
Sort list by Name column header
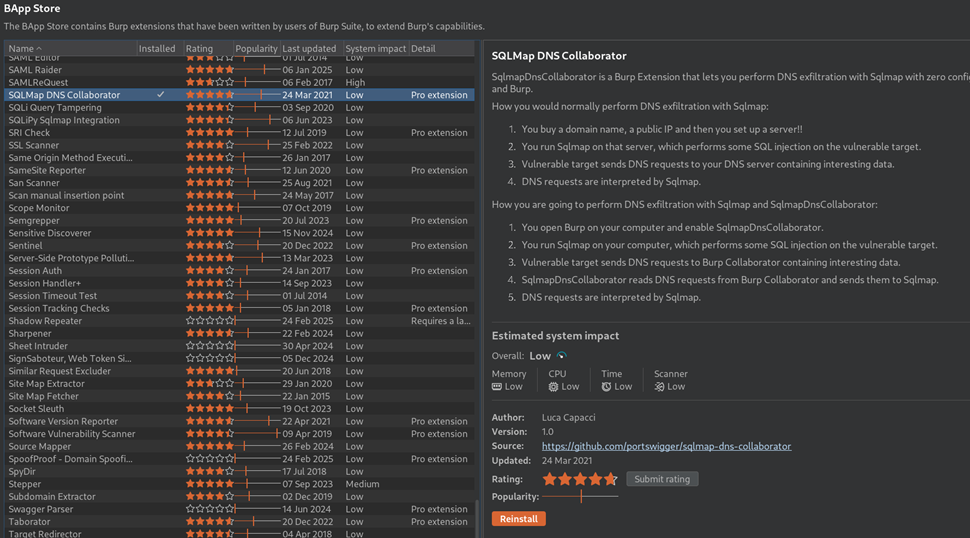71,48
